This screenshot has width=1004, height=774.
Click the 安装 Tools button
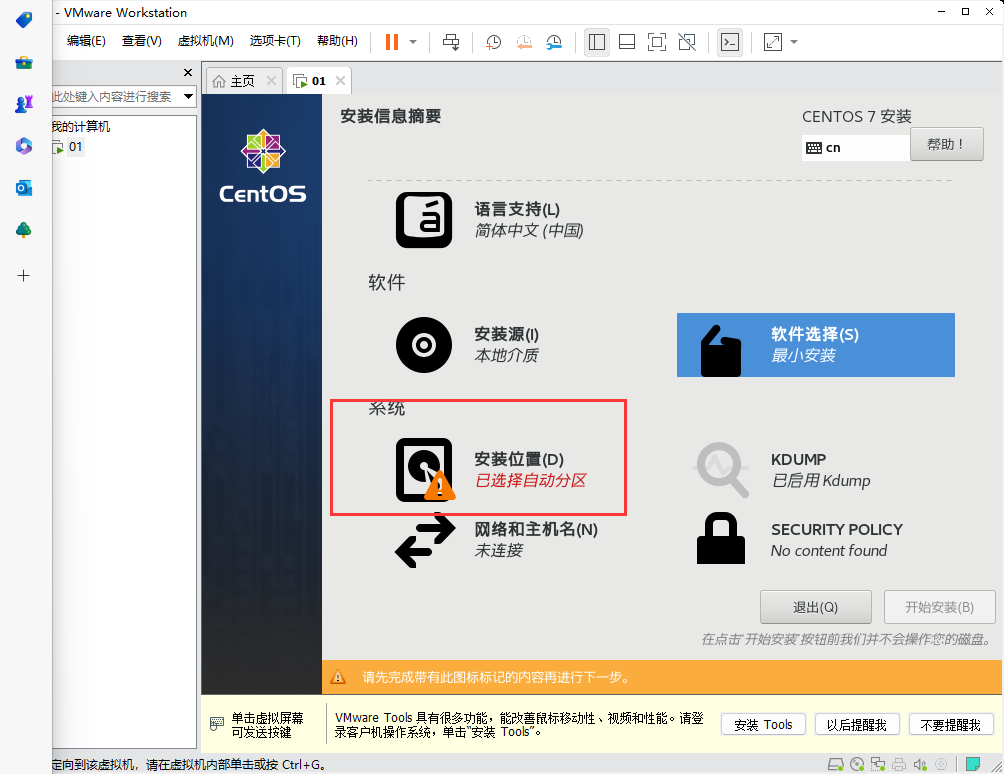click(763, 724)
